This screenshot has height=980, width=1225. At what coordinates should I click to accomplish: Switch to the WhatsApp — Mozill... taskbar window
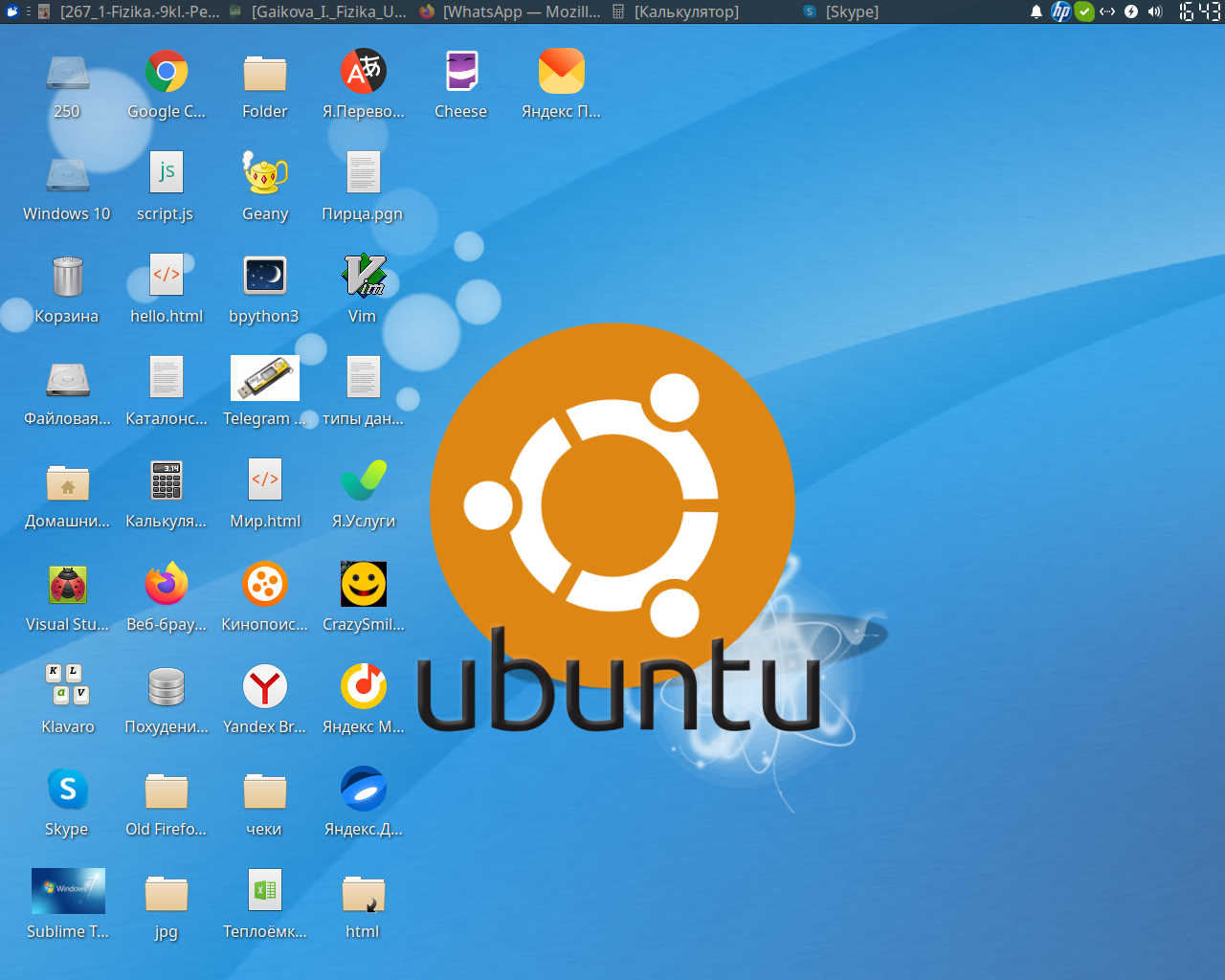point(510,11)
